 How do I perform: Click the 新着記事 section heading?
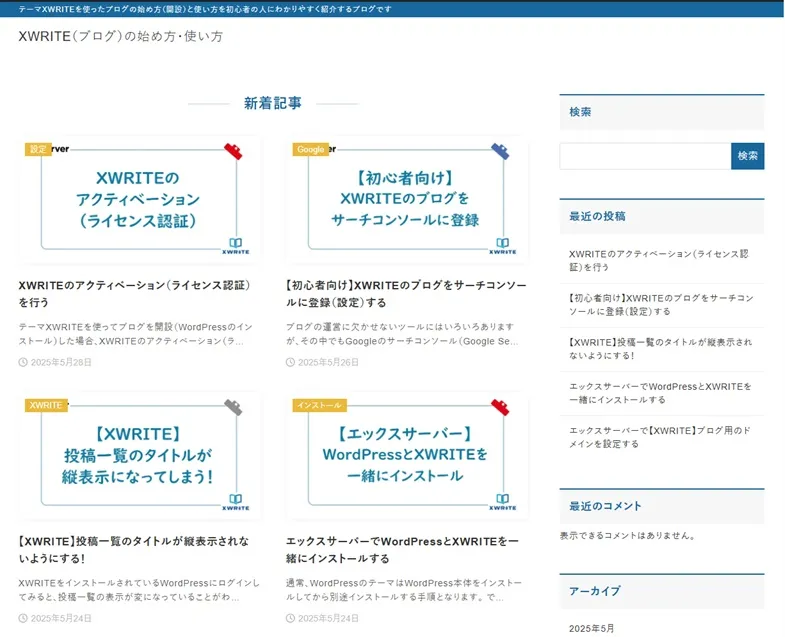tap(273, 103)
